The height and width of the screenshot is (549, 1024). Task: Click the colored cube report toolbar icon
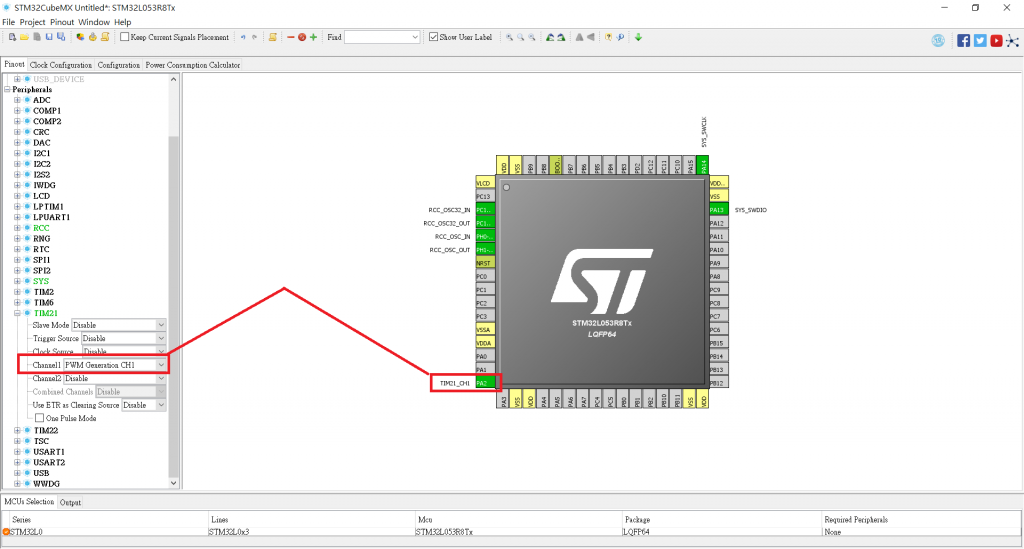[80, 37]
